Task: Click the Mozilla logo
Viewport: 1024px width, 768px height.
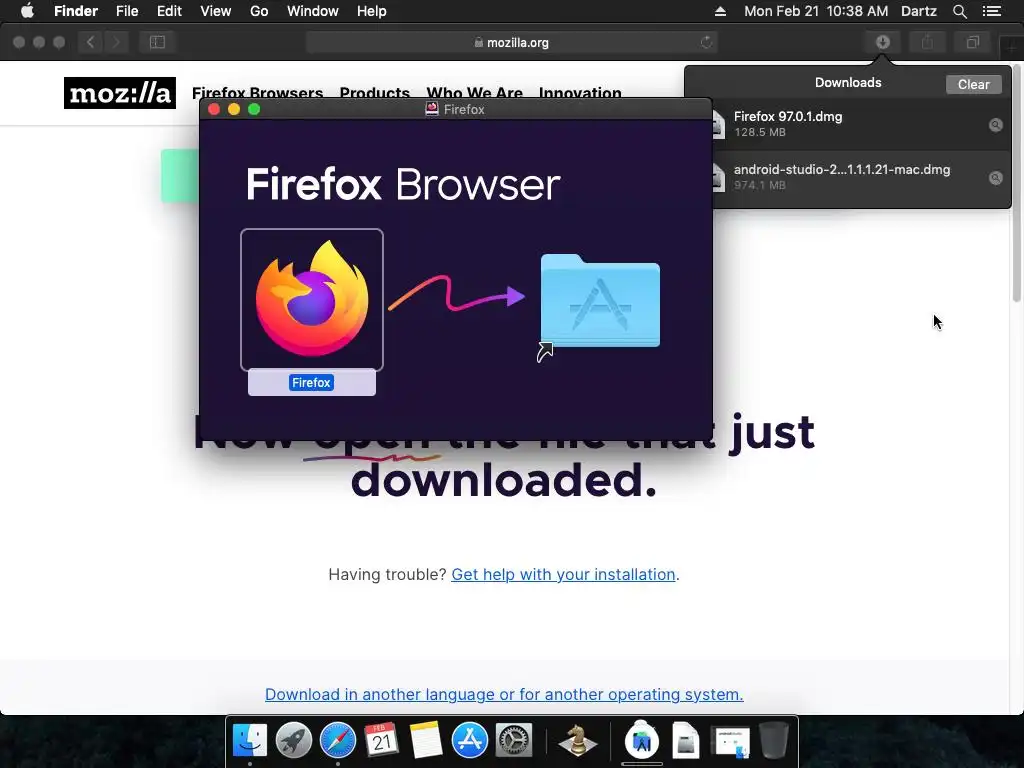Action: coord(120,93)
